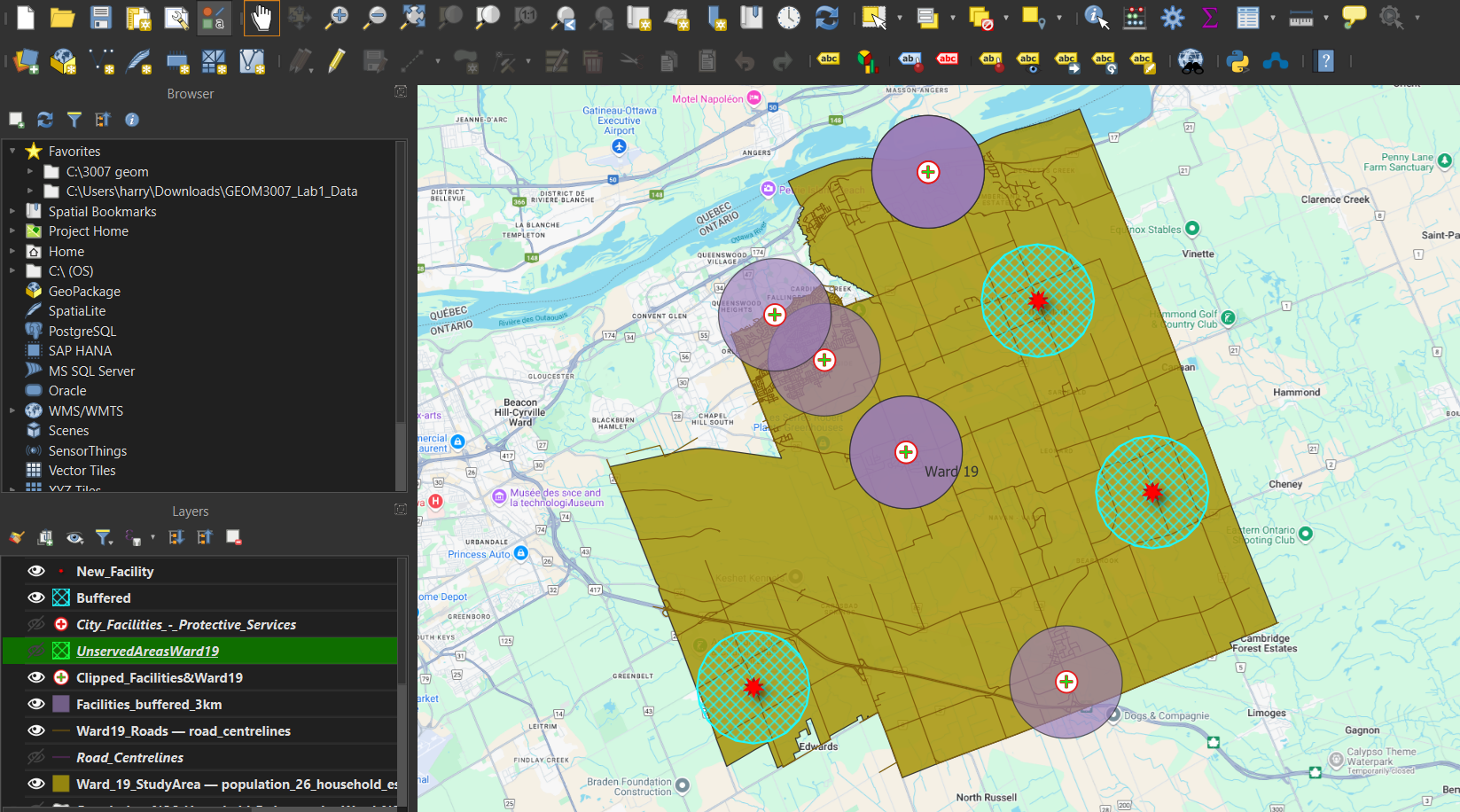
Task: Select the New_Facility layer
Action: tap(114, 571)
